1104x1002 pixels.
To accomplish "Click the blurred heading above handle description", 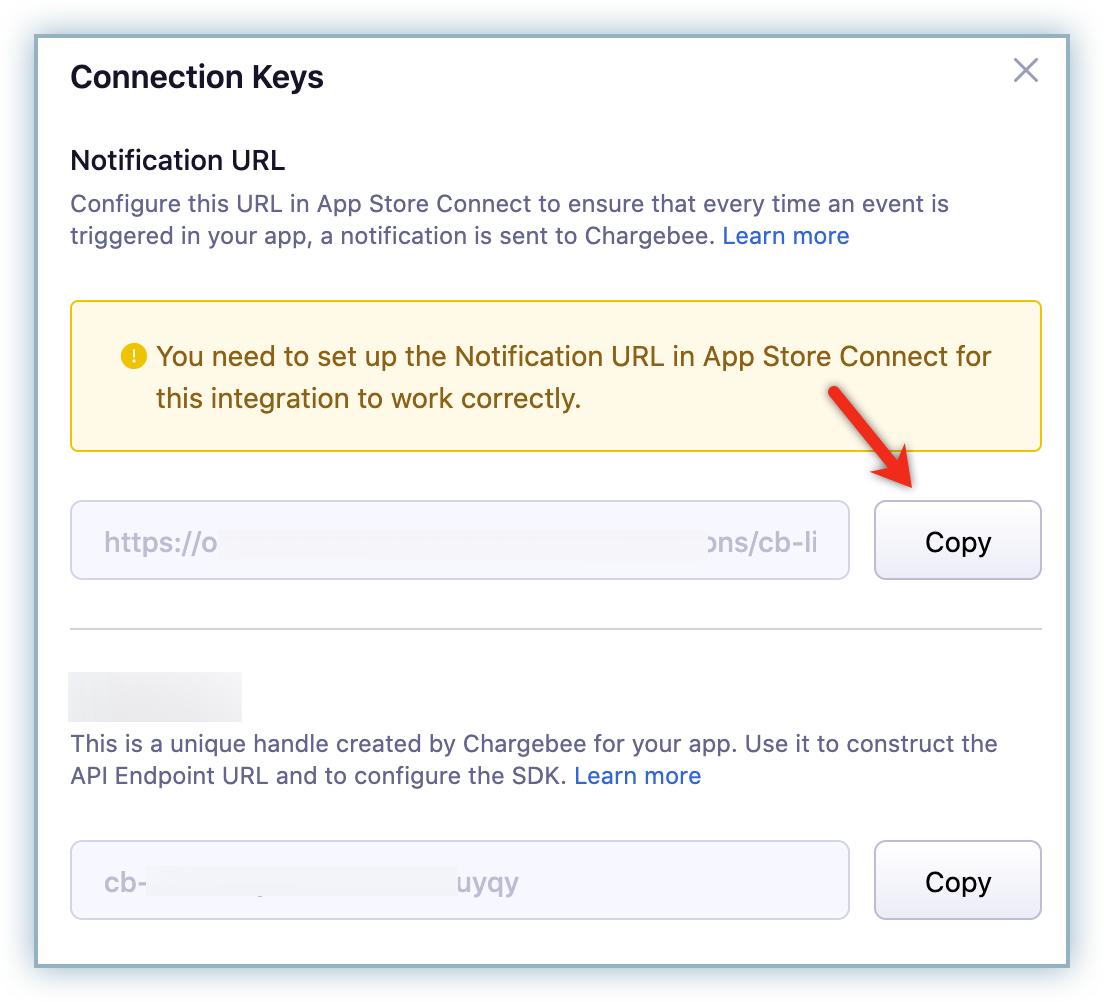I will 155,696.
